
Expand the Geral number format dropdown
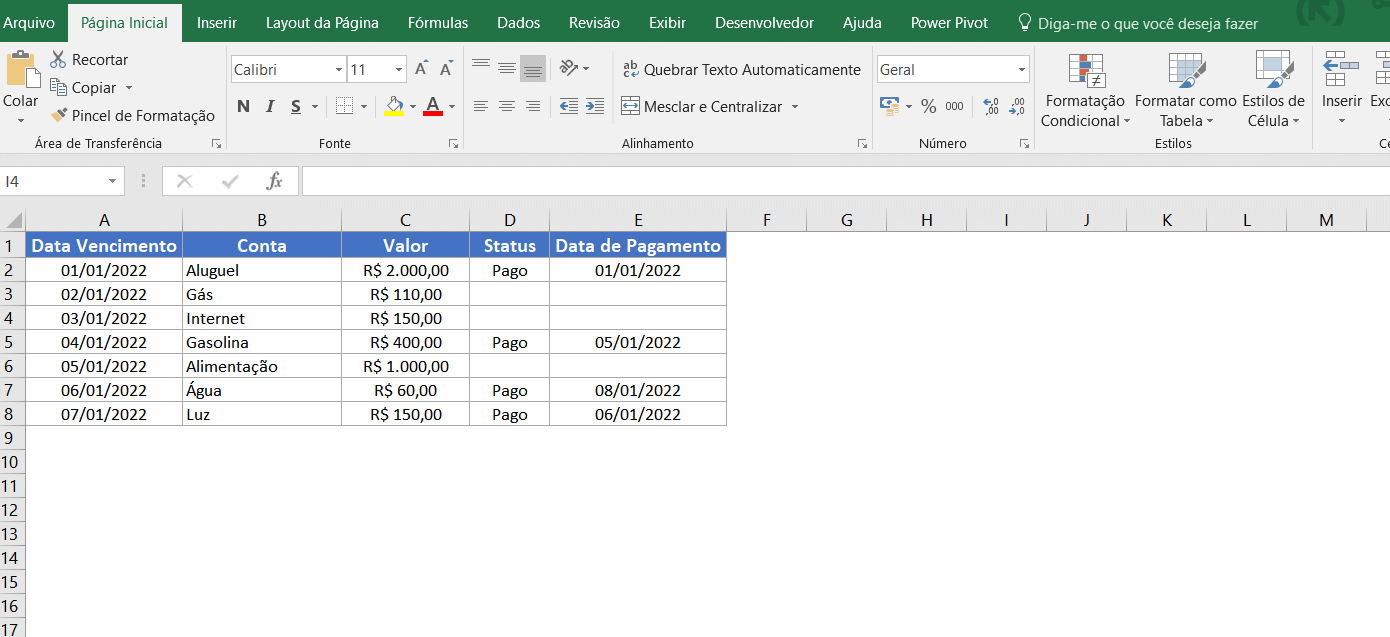[1021, 70]
